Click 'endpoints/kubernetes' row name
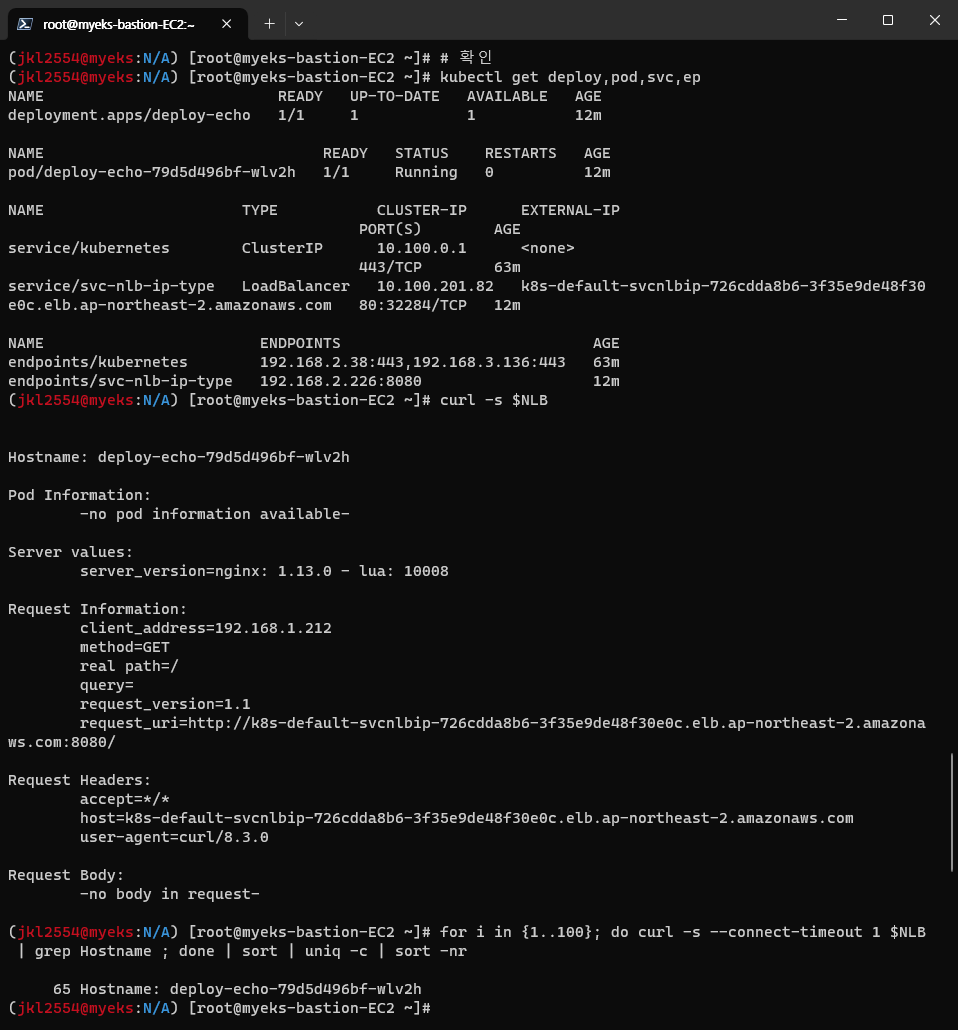 (x=98, y=362)
